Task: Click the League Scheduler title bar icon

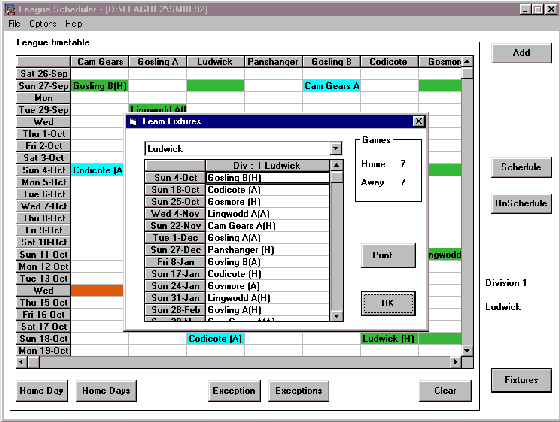Action: click(x=10, y=9)
